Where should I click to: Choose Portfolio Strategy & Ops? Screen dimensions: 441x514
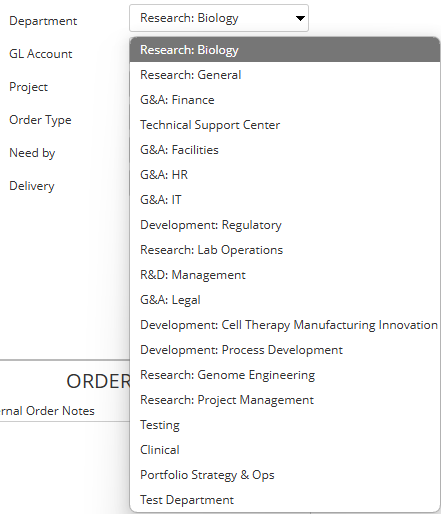(x=285, y=475)
